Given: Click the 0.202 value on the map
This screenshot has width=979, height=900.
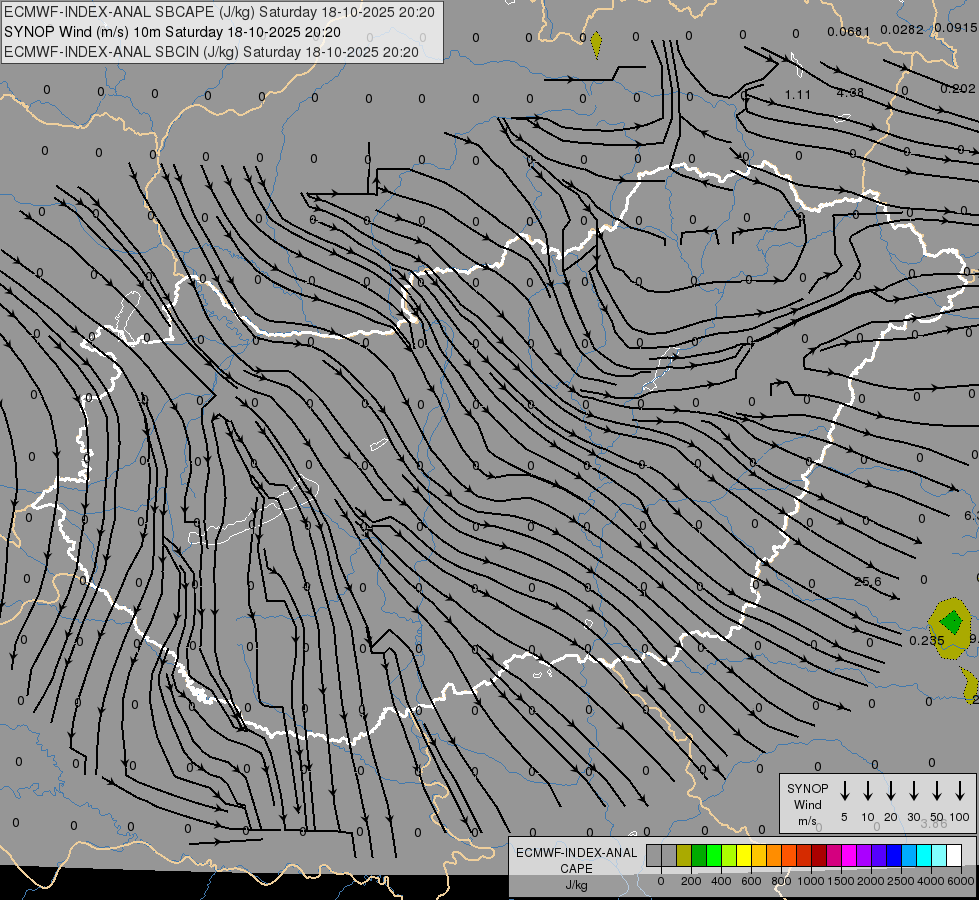Looking at the screenshot, I should tap(958, 89).
